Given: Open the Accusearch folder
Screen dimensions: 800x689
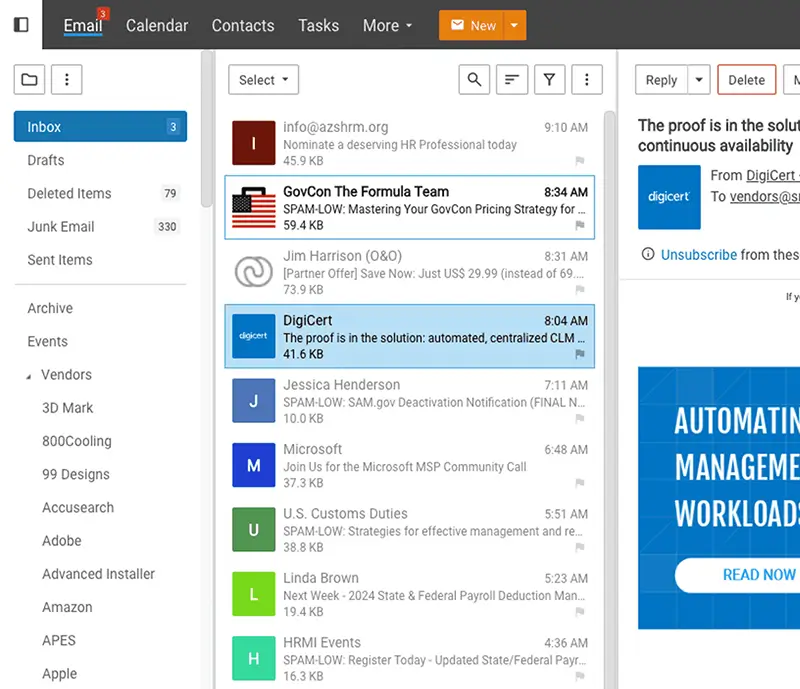Looking at the screenshot, I should (78, 507).
